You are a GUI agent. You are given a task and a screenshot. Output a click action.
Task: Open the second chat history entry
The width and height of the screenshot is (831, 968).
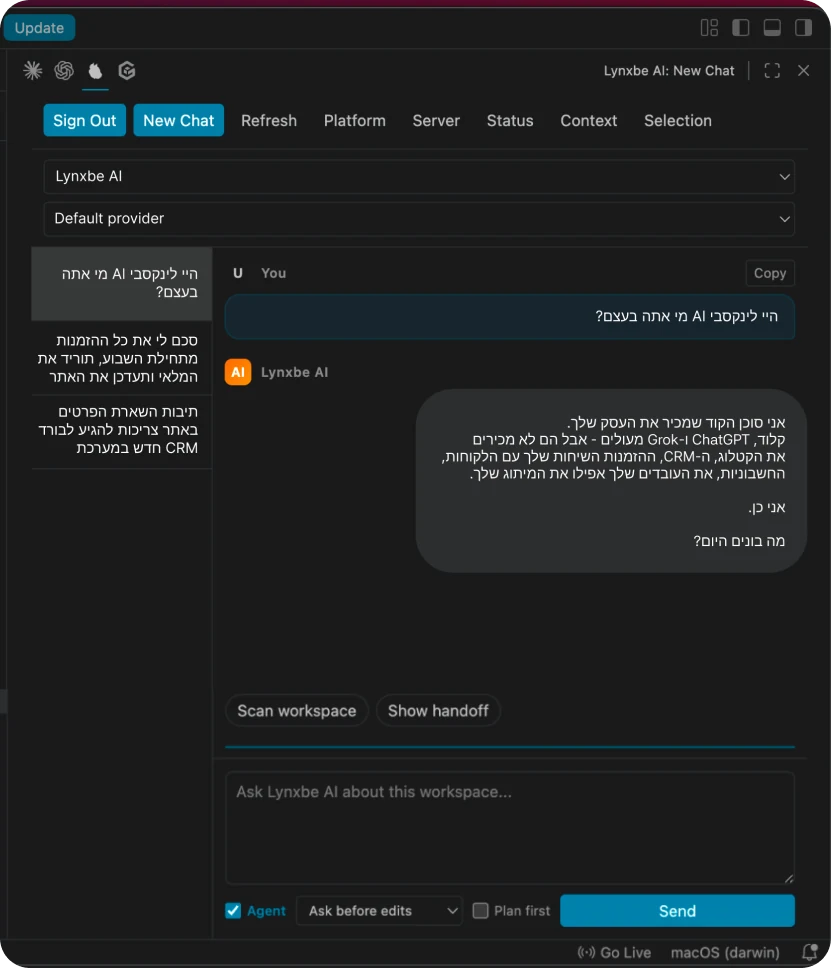point(122,358)
